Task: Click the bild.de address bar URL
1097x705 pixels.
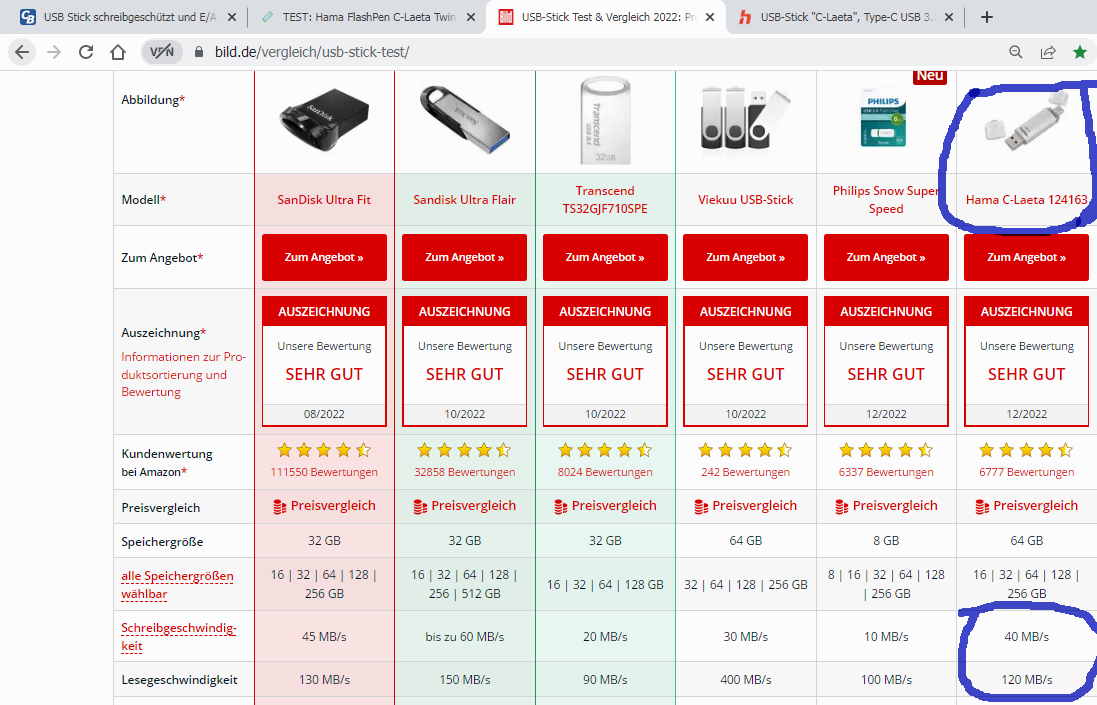Action: pyautogui.click(x=312, y=52)
